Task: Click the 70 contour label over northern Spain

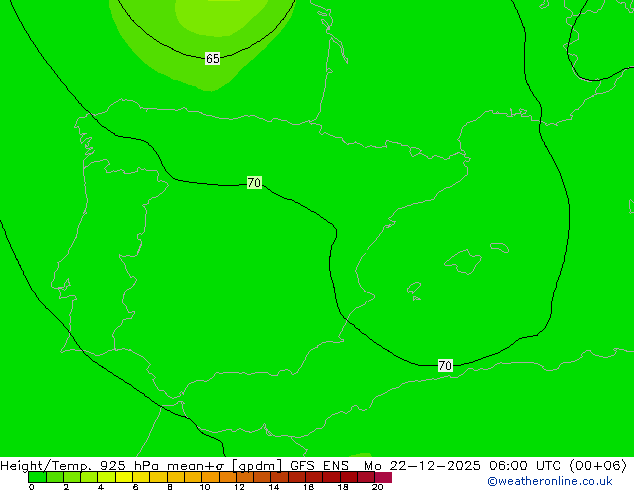Action: [x=254, y=183]
